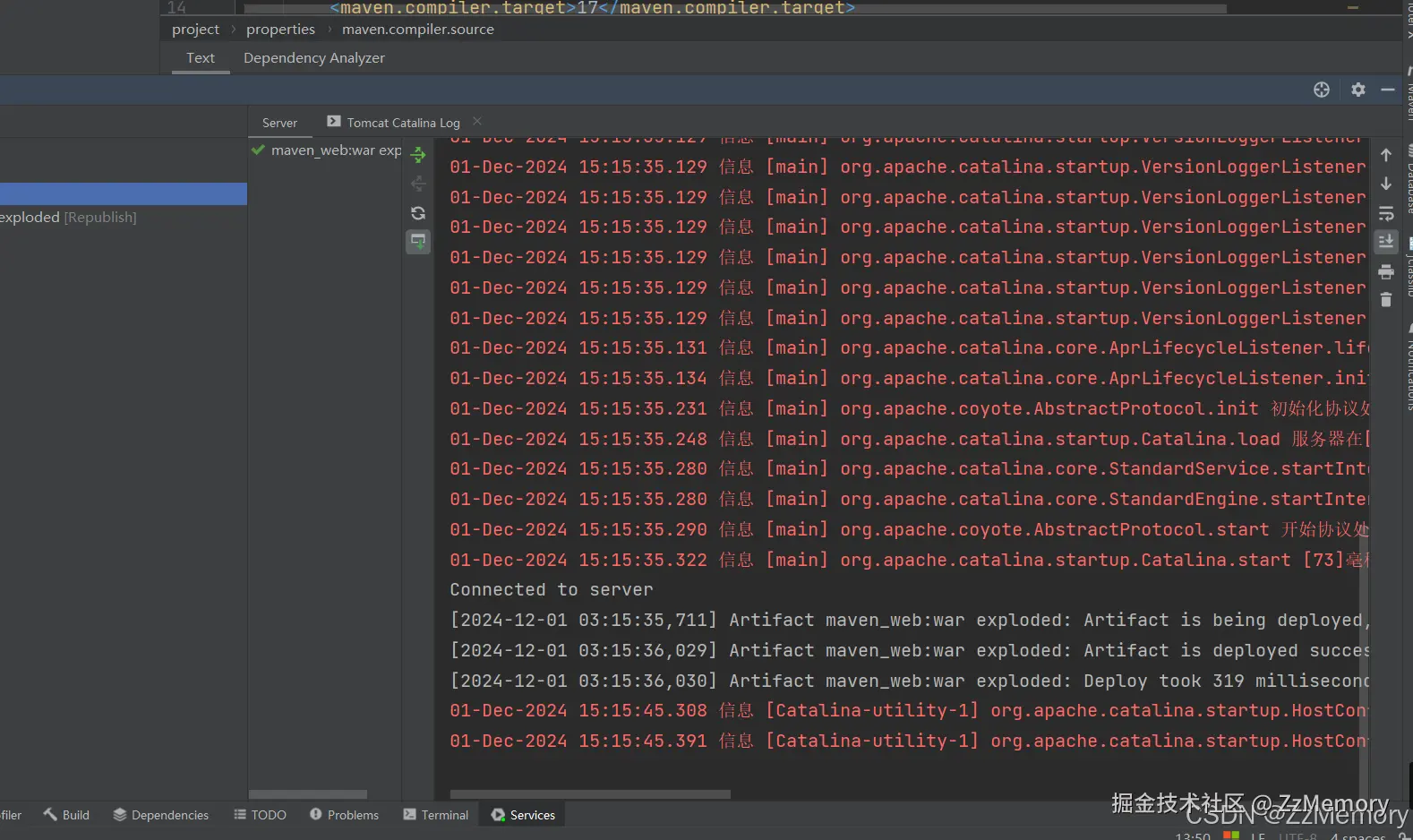
Task: Click the AbstractProtocol.init log line
Action: pos(908,409)
